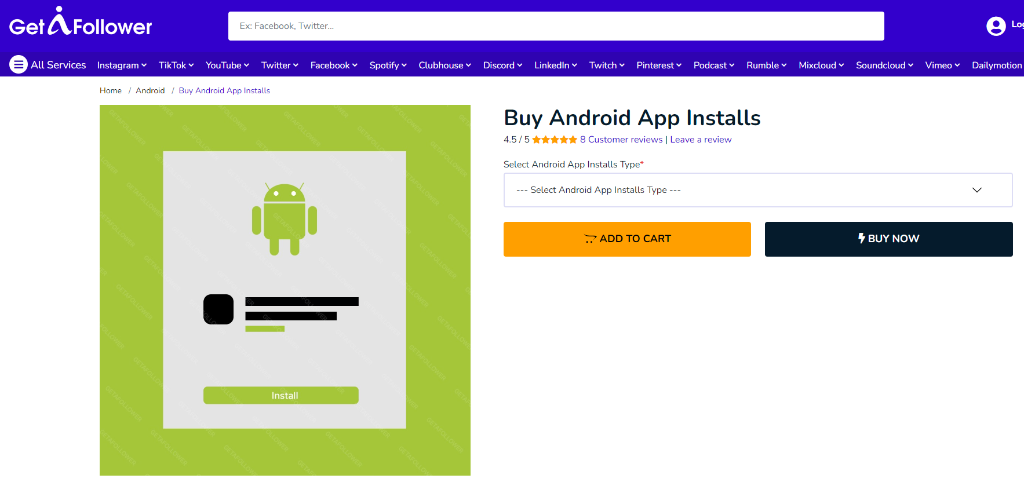Focus the search field
The image size is (1024, 482).
pyautogui.click(x=556, y=26)
